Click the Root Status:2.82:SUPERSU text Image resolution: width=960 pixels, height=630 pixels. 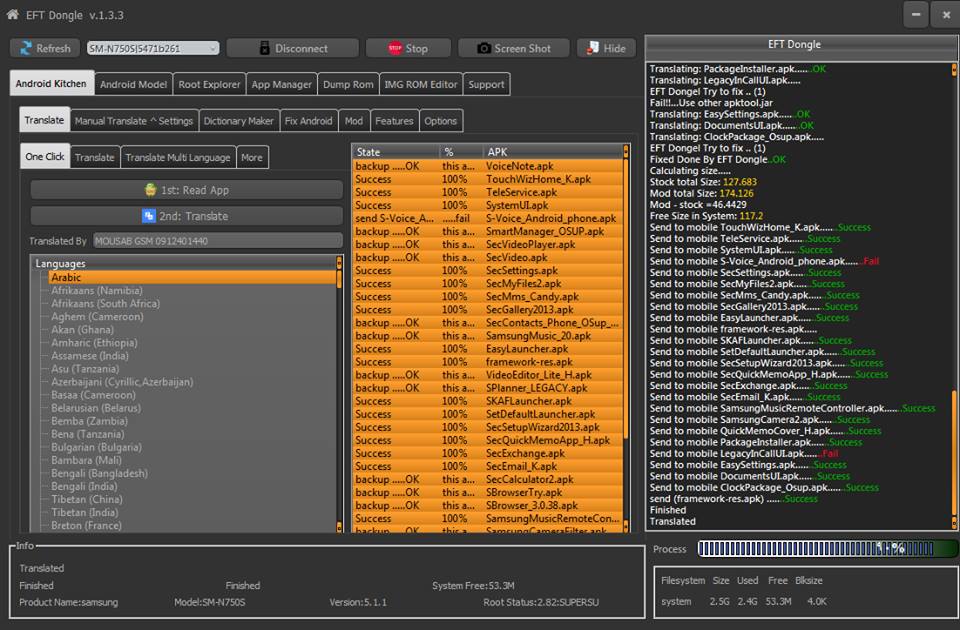(x=541, y=602)
